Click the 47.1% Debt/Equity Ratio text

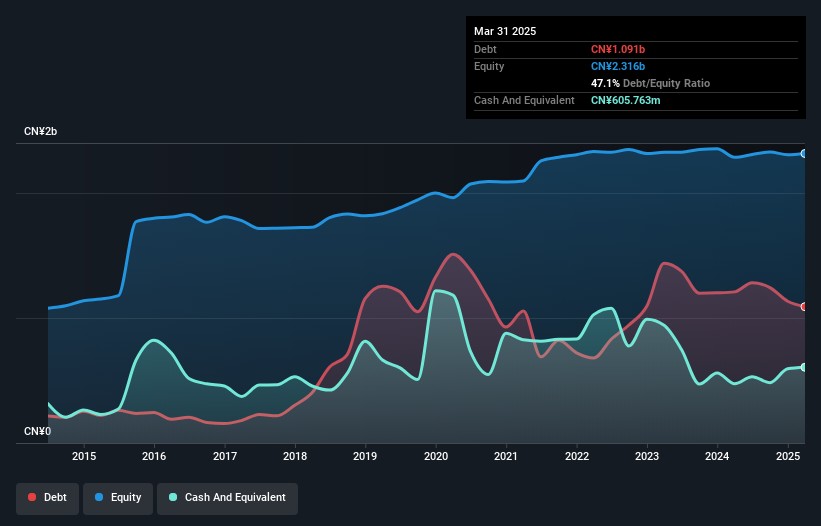[x=650, y=83]
